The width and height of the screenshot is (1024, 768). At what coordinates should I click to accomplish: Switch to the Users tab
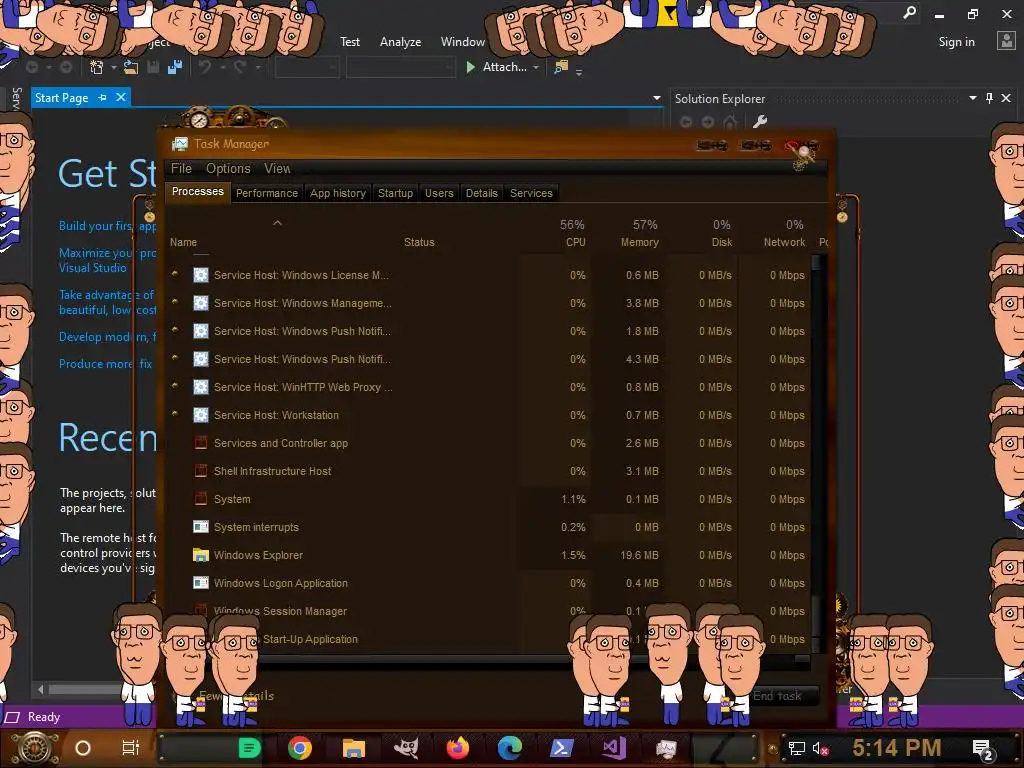(x=439, y=193)
